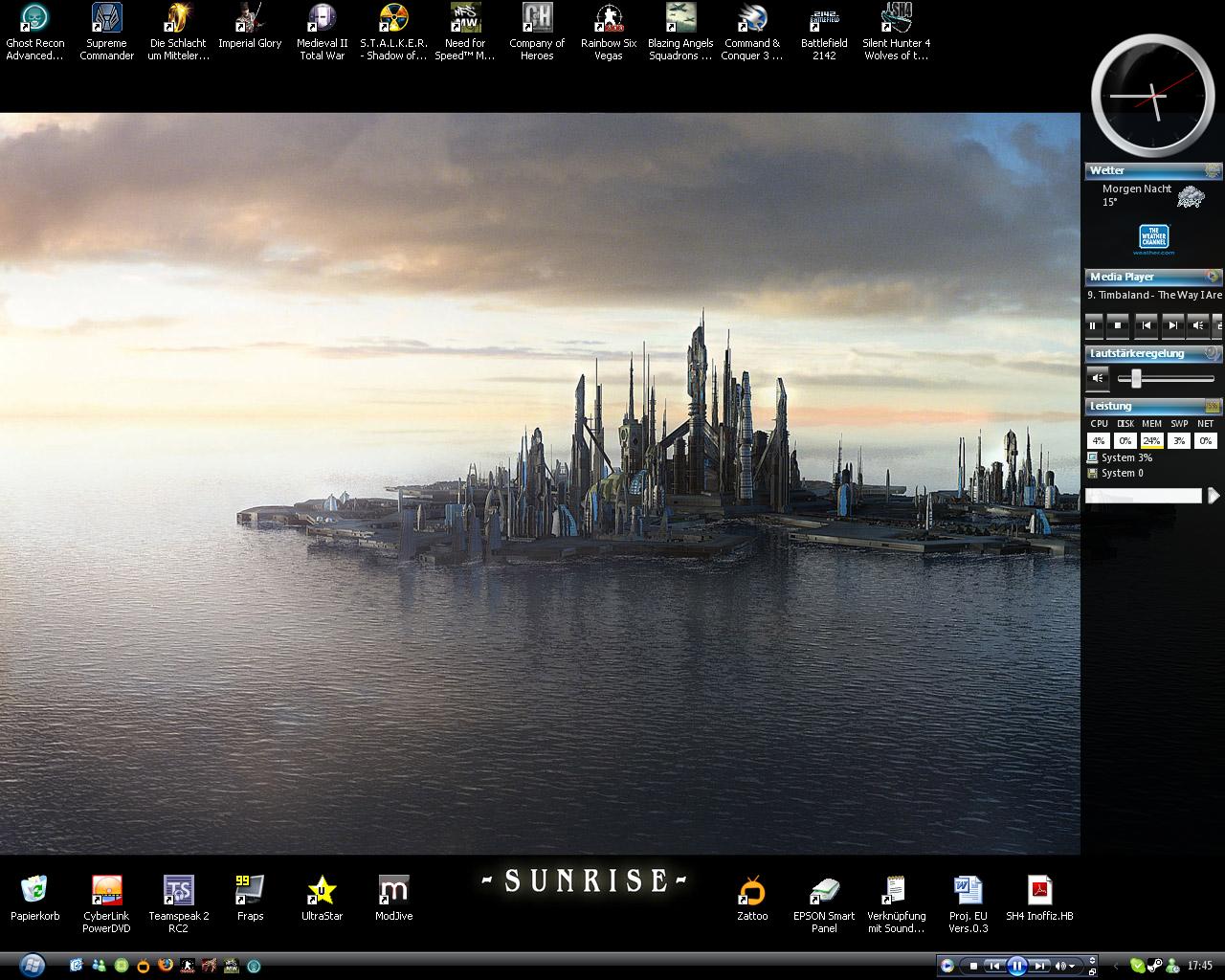Select the Company of Heroes icon
This screenshot has width=1225, height=980.
click(x=537, y=32)
